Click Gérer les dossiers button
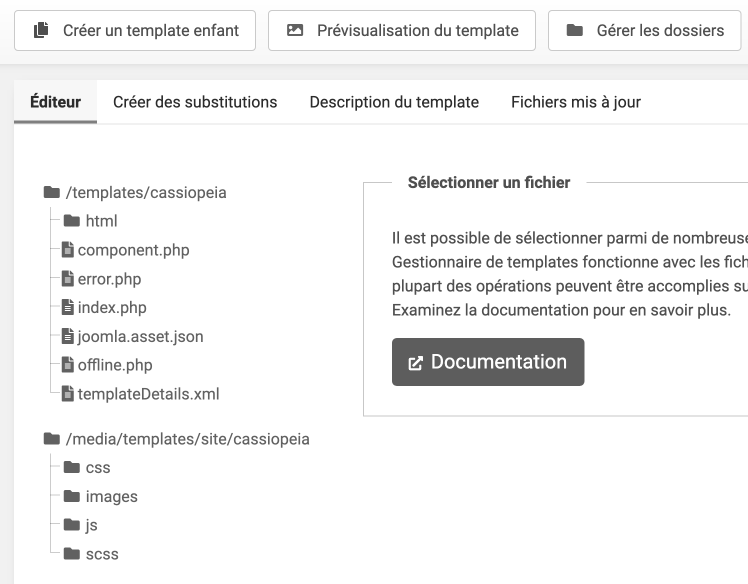The width and height of the screenshot is (748, 584). 644,31
